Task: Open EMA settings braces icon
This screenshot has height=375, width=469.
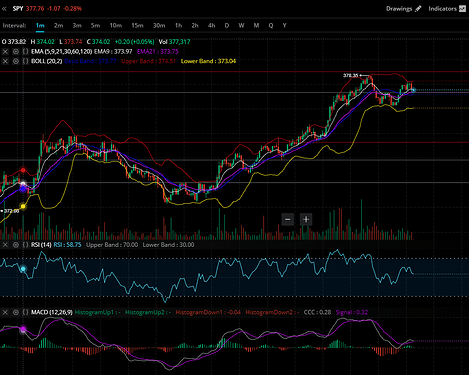Action: [25, 52]
